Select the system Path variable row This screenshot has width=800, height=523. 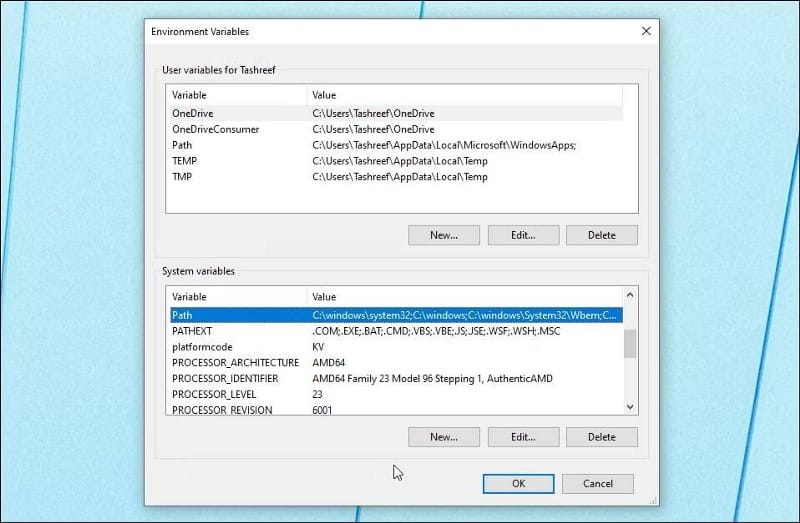click(x=396, y=315)
